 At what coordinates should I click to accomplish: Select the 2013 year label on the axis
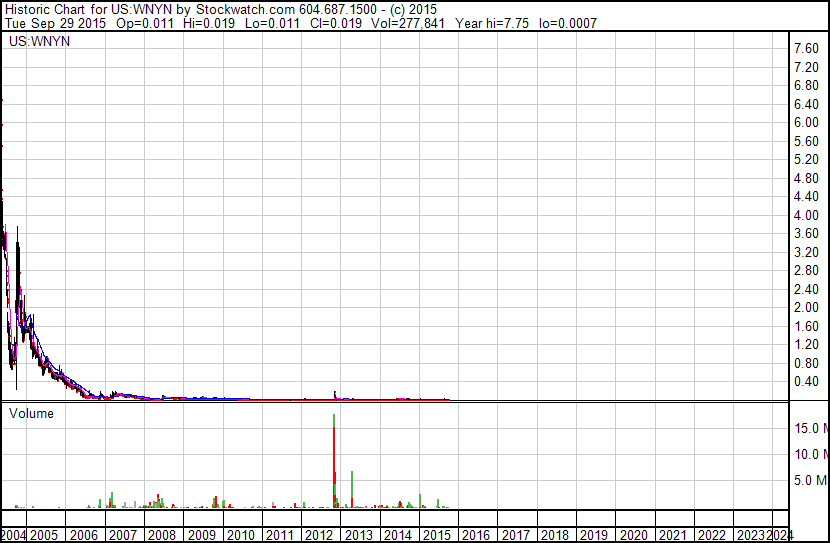click(359, 535)
